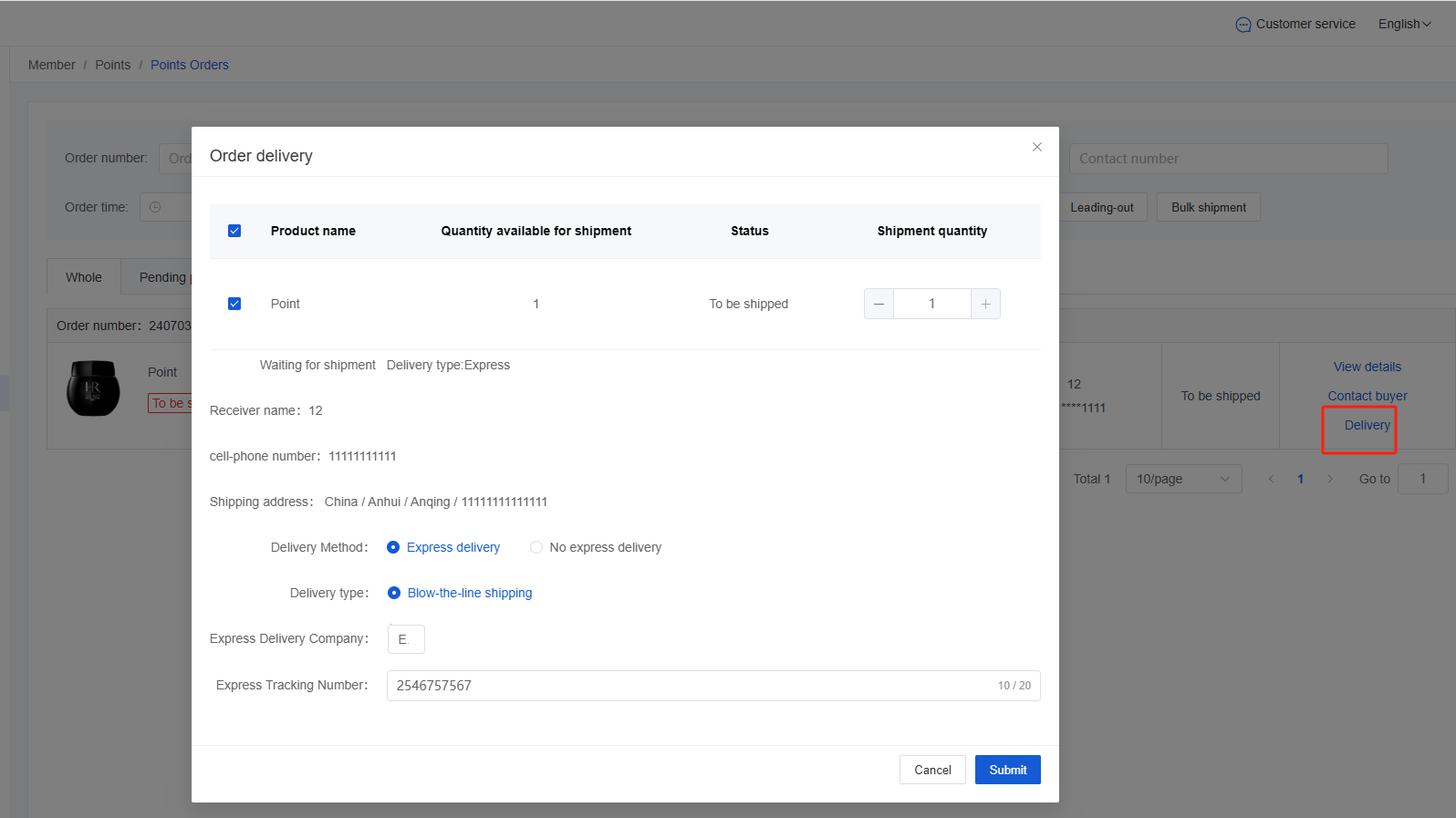Click the Order time clock icon
1456x818 pixels.
click(x=155, y=207)
